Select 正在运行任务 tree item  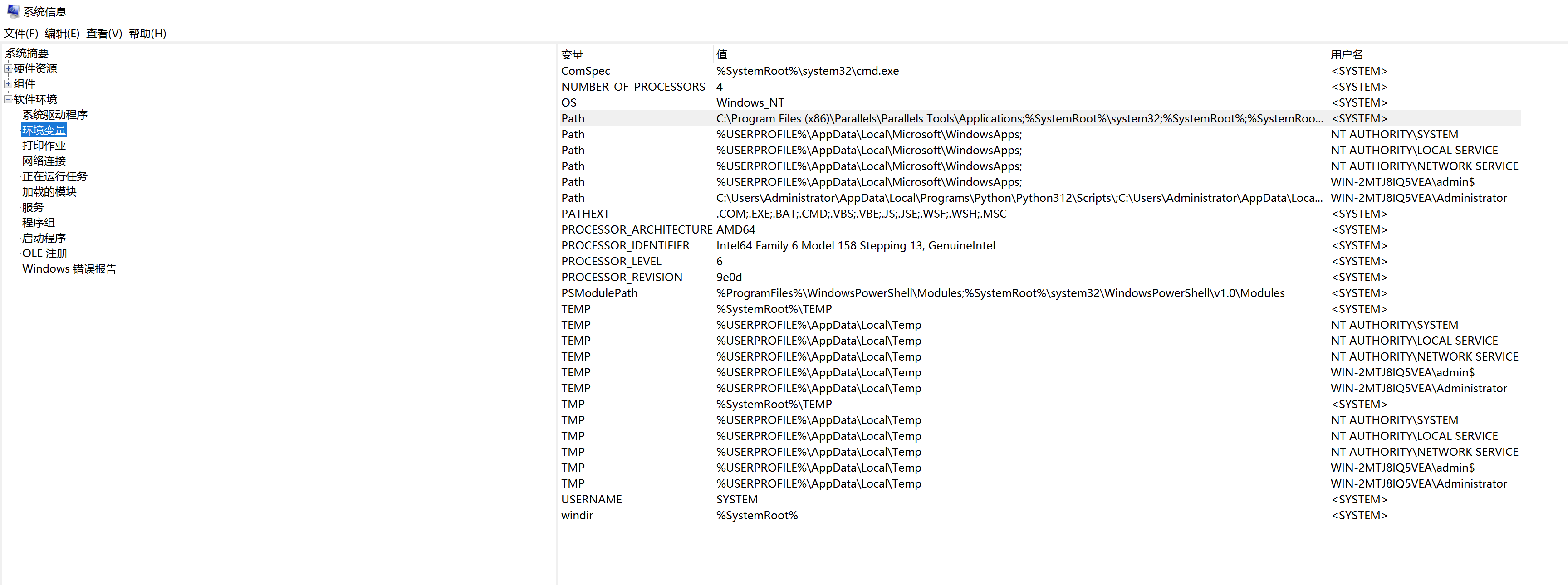click(x=55, y=176)
